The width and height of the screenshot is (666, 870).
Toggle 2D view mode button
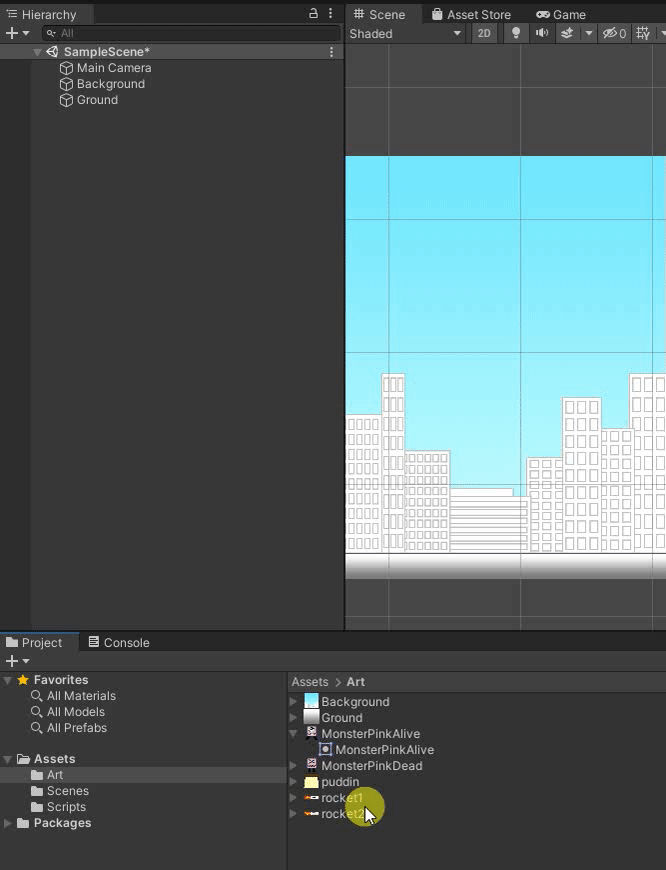[484, 33]
